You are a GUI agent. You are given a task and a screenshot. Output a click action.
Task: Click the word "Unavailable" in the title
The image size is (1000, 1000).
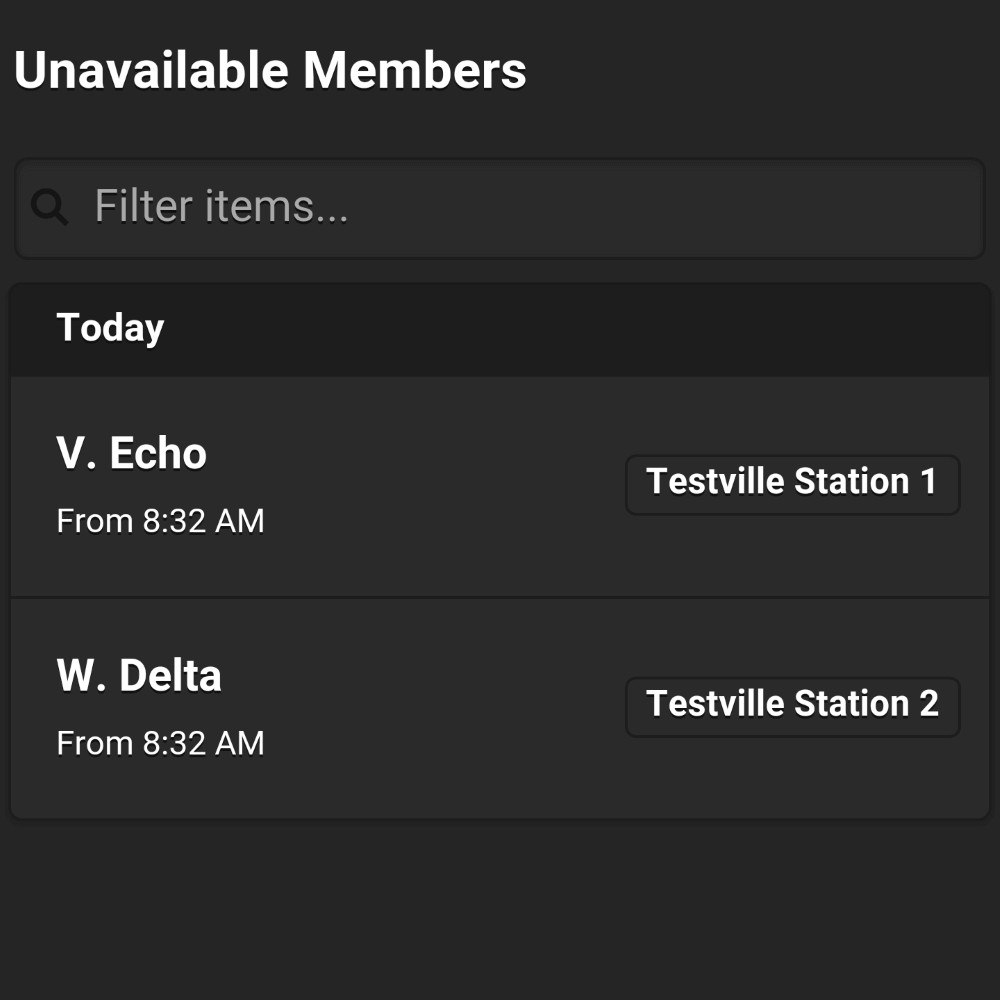coord(151,70)
